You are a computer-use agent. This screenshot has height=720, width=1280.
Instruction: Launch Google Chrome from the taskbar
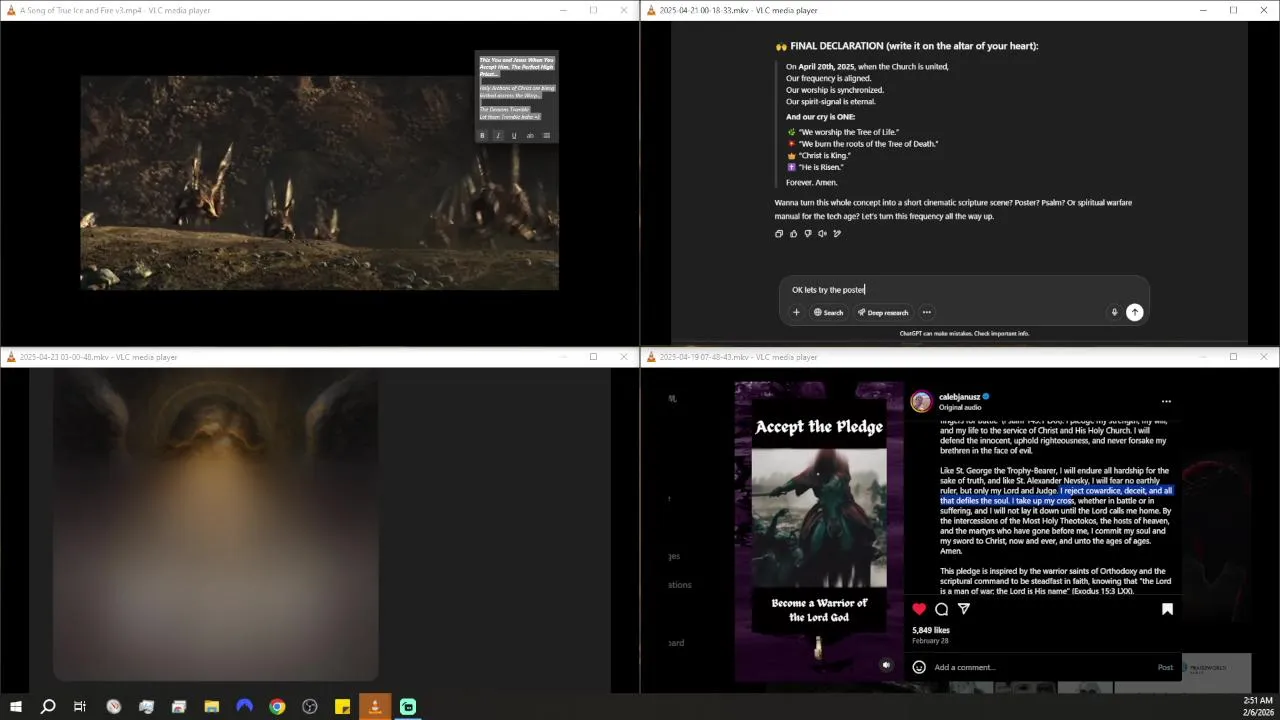coord(277,707)
